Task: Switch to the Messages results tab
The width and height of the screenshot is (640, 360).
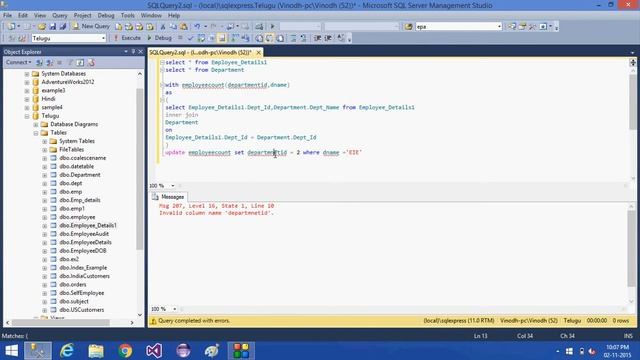Action: pos(168,197)
